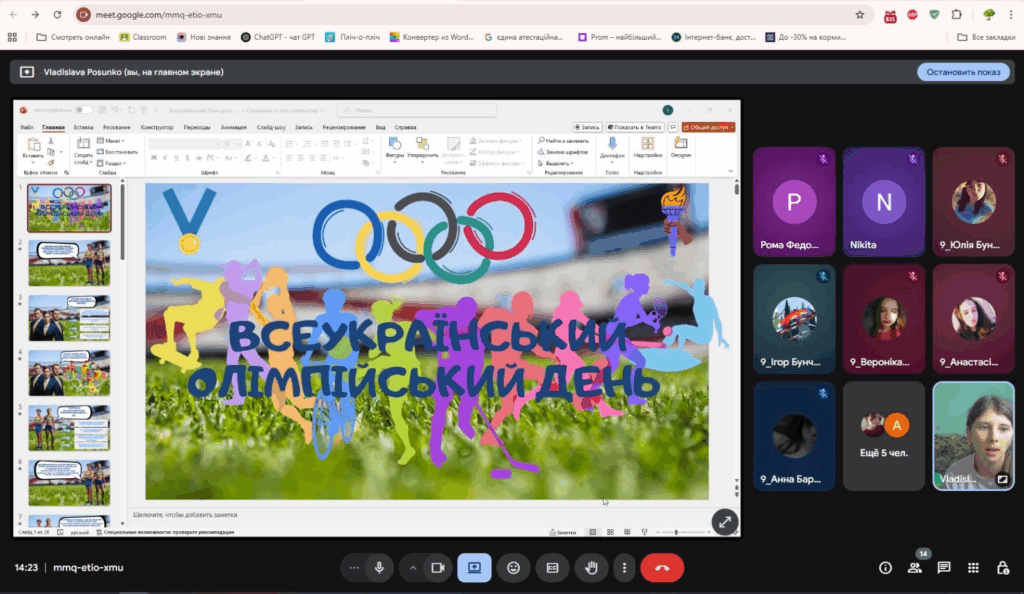Open the All Bookmarks folder
The width and height of the screenshot is (1024, 594).
(986, 37)
